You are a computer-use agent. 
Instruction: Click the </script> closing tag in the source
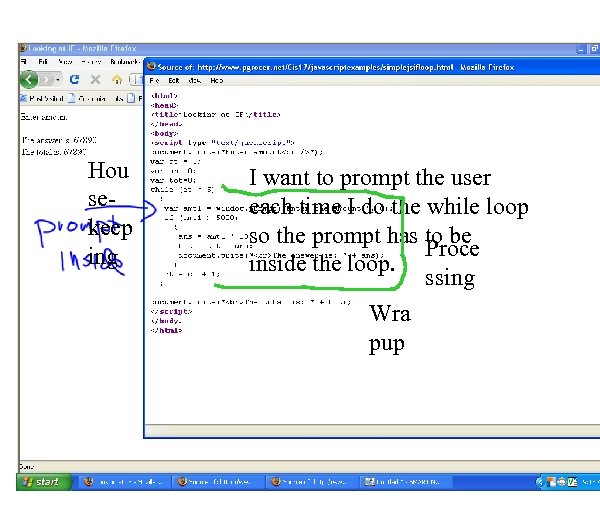point(171,311)
